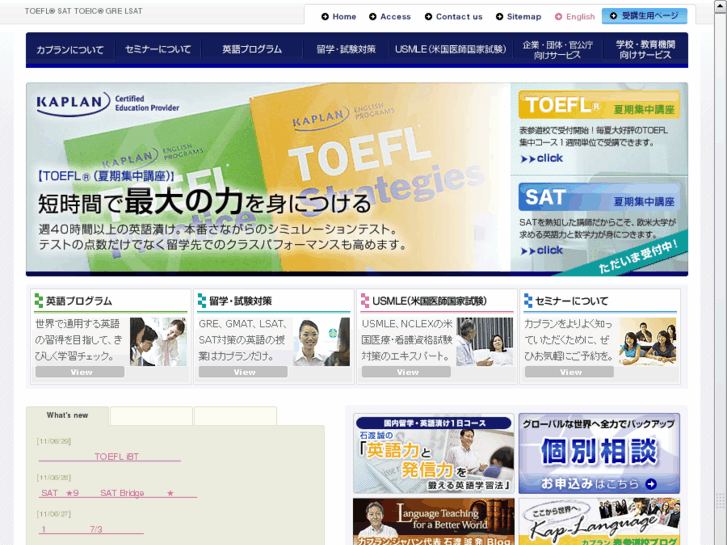Click the pink English bullet arrow icon

tap(559, 17)
